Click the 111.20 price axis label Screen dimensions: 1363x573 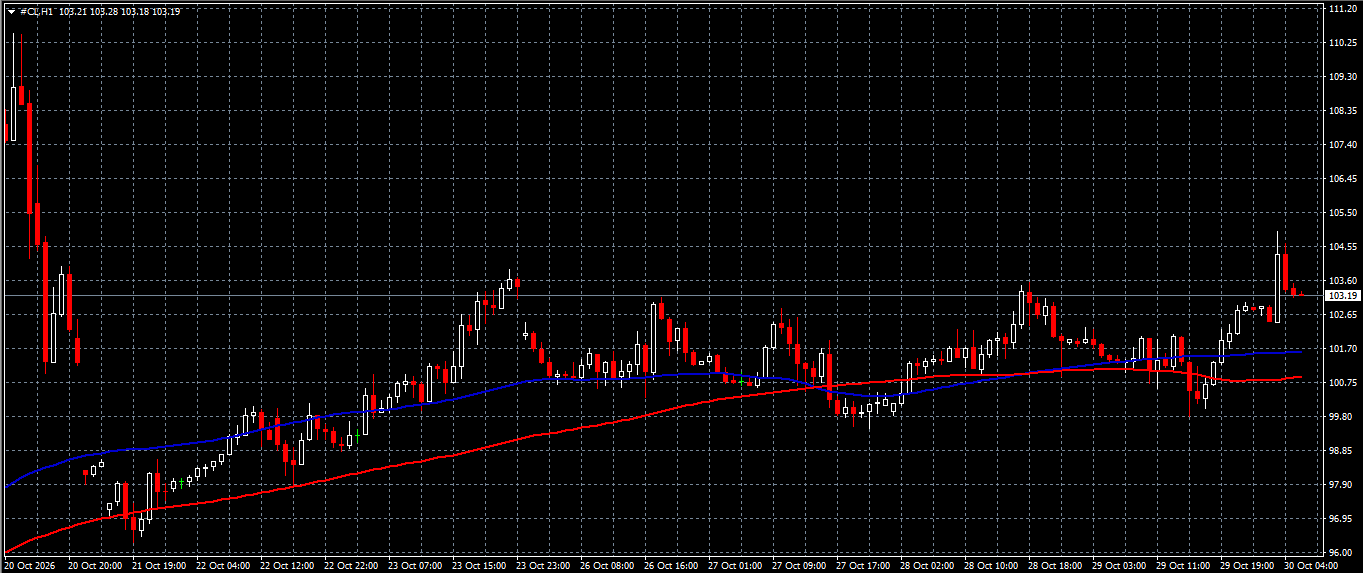click(x=1341, y=8)
